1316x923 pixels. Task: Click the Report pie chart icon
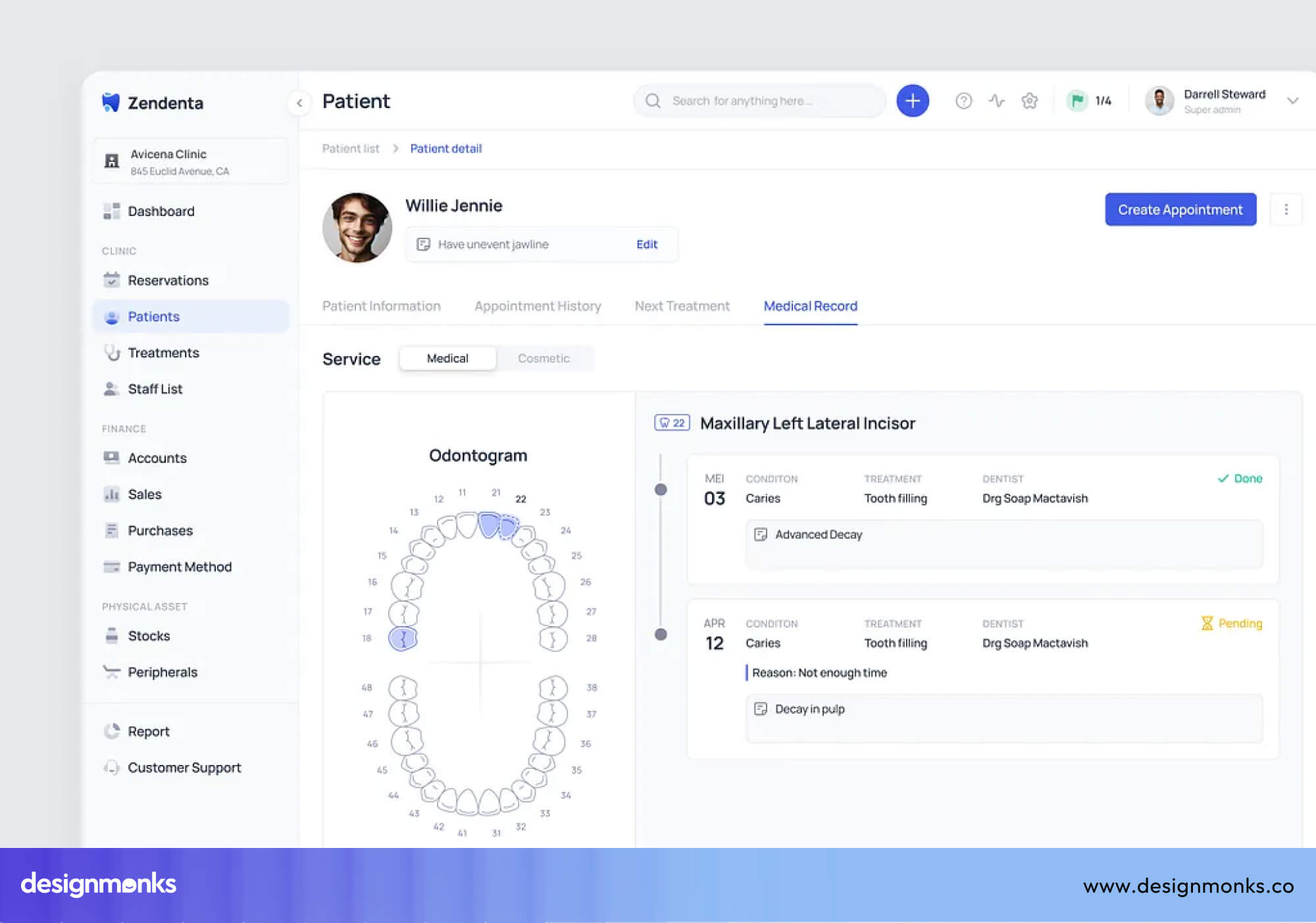point(112,731)
